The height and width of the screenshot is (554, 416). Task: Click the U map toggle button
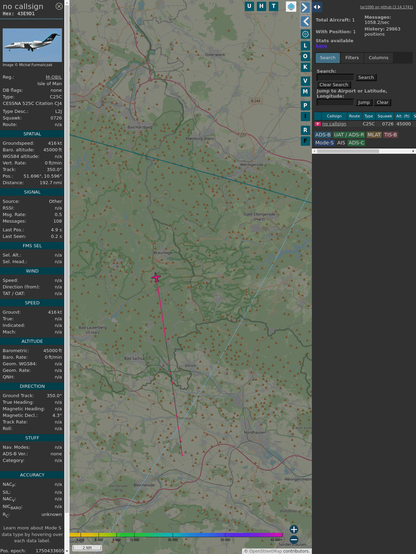(249, 6)
